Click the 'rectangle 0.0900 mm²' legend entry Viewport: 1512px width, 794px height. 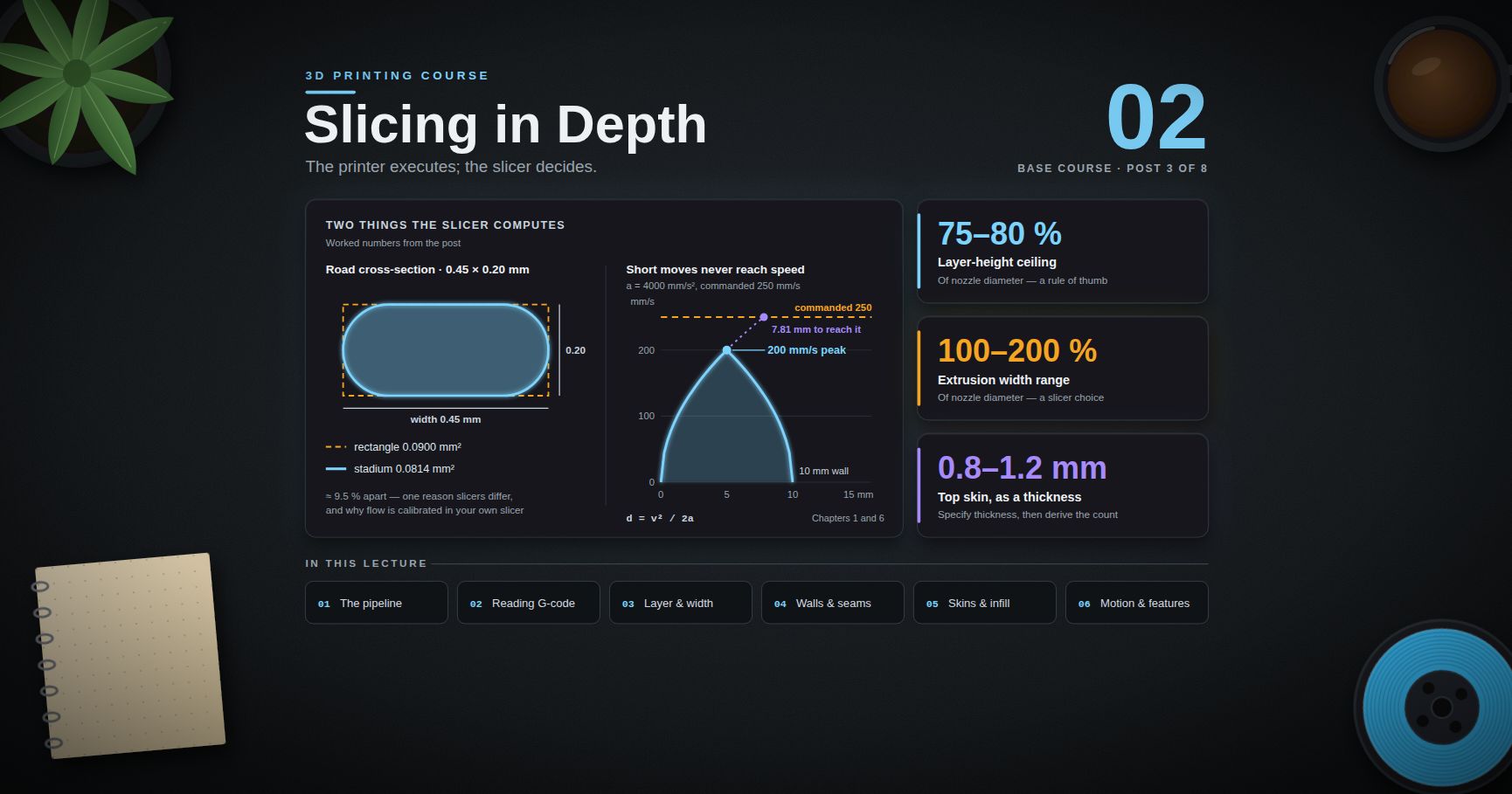[393, 447]
